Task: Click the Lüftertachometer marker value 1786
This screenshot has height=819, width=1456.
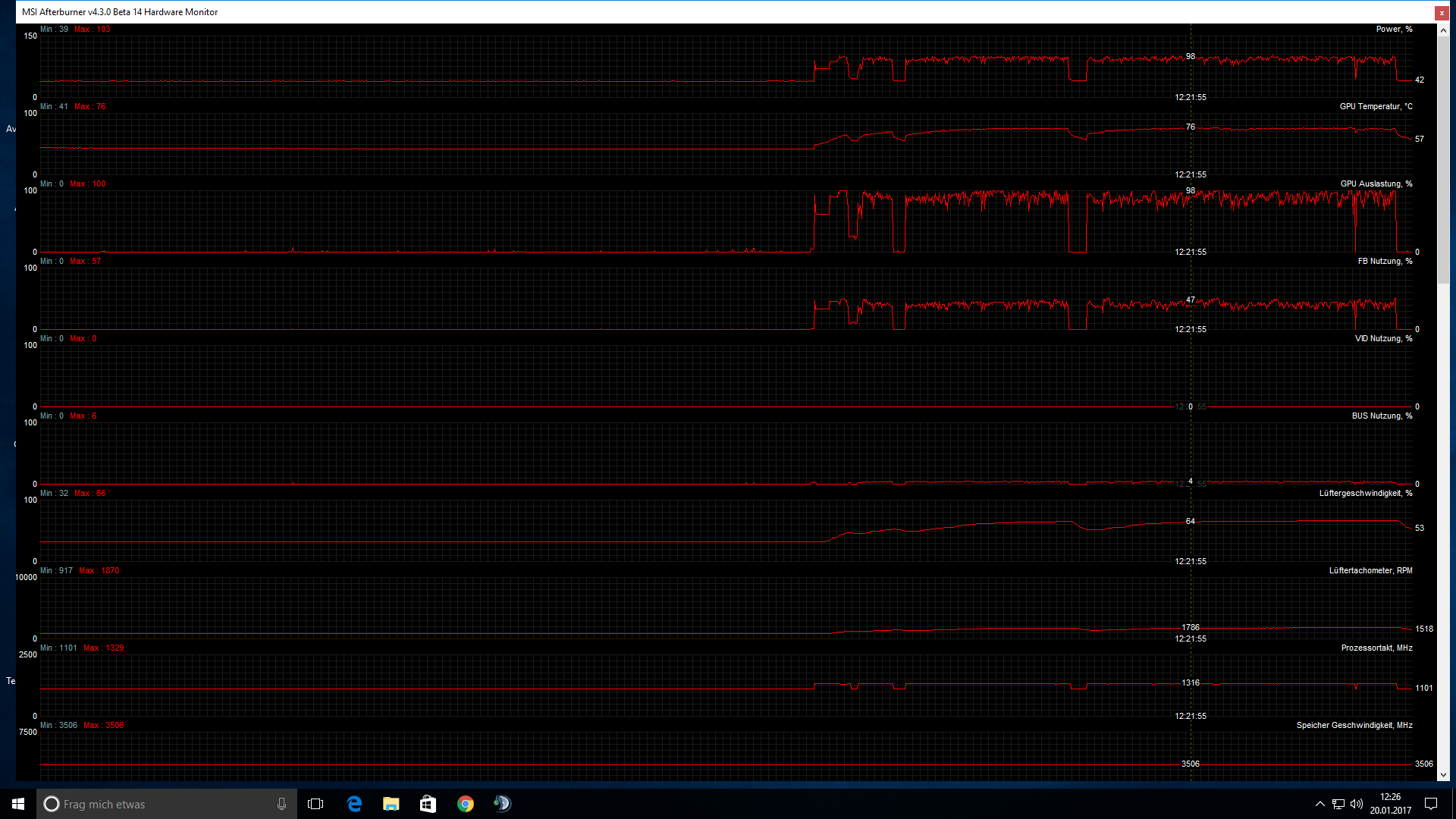Action: (1191, 627)
